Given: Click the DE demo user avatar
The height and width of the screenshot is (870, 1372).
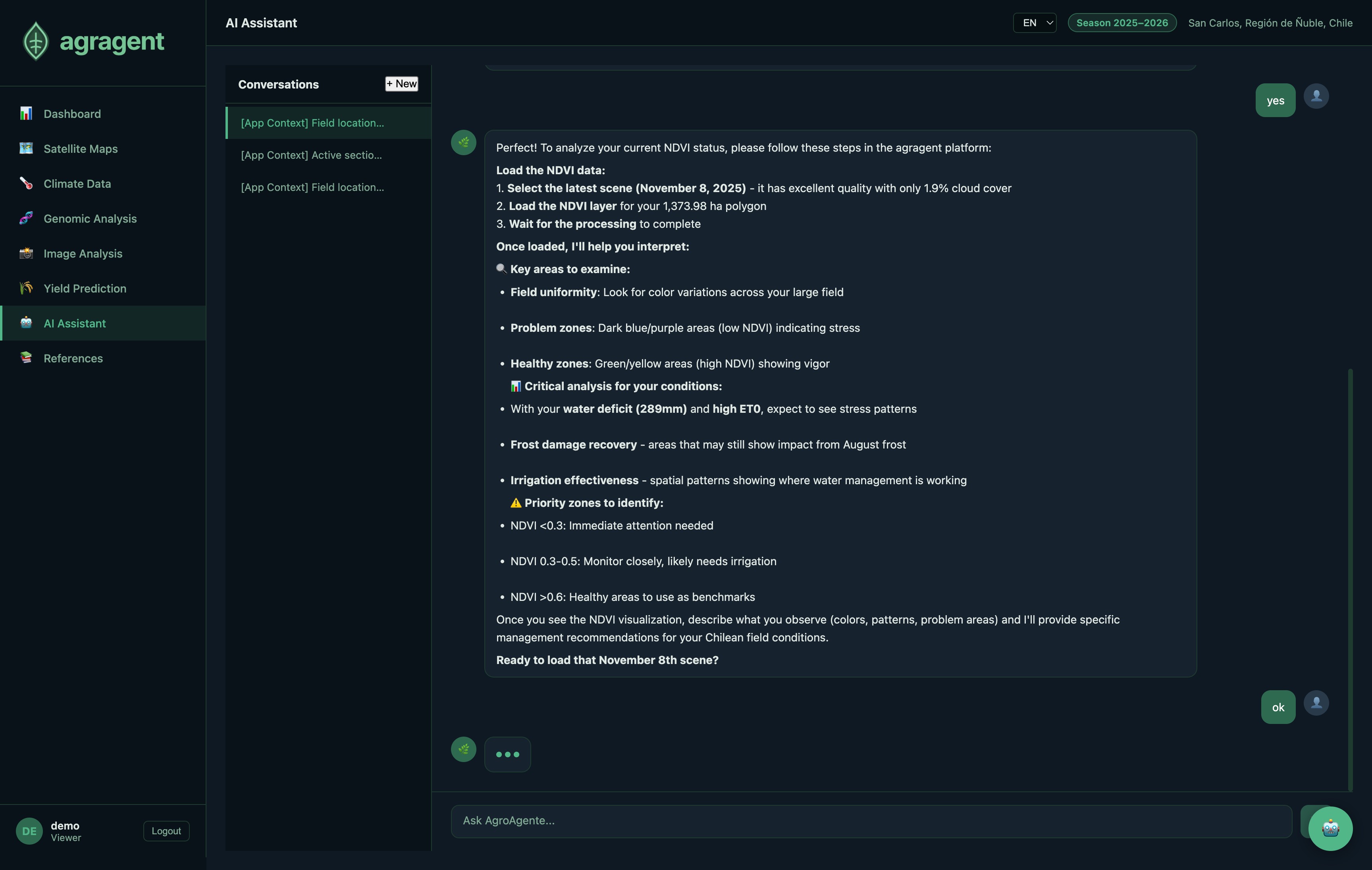Looking at the screenshot, I should pyautogui.click(x=29, y=831).
